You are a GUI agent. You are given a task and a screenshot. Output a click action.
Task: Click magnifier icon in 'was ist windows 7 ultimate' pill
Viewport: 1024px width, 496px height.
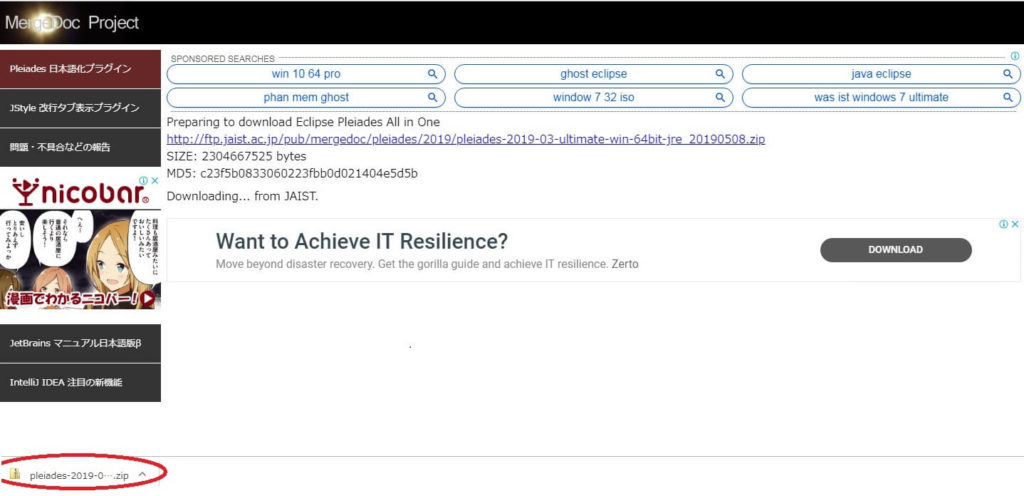point(1008,97)
